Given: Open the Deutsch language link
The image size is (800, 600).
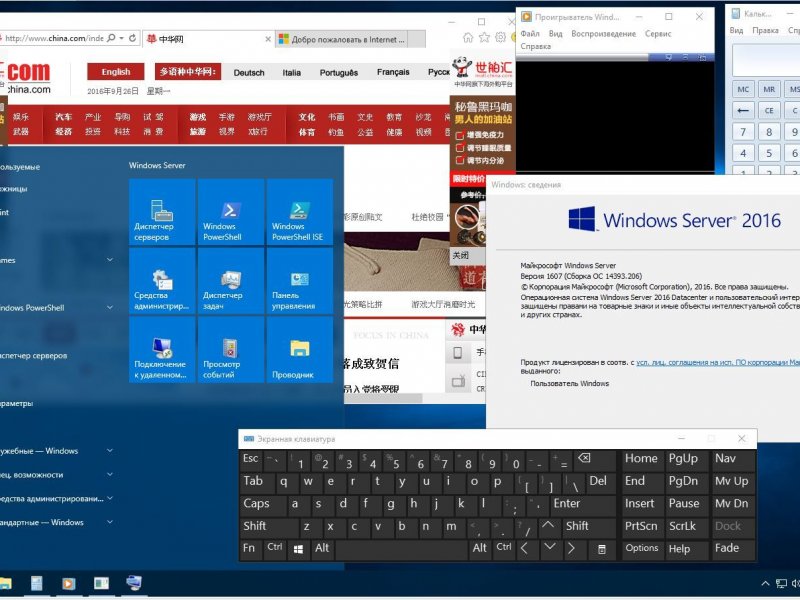Looking at the screenshot, I should [x=249, y=72].
